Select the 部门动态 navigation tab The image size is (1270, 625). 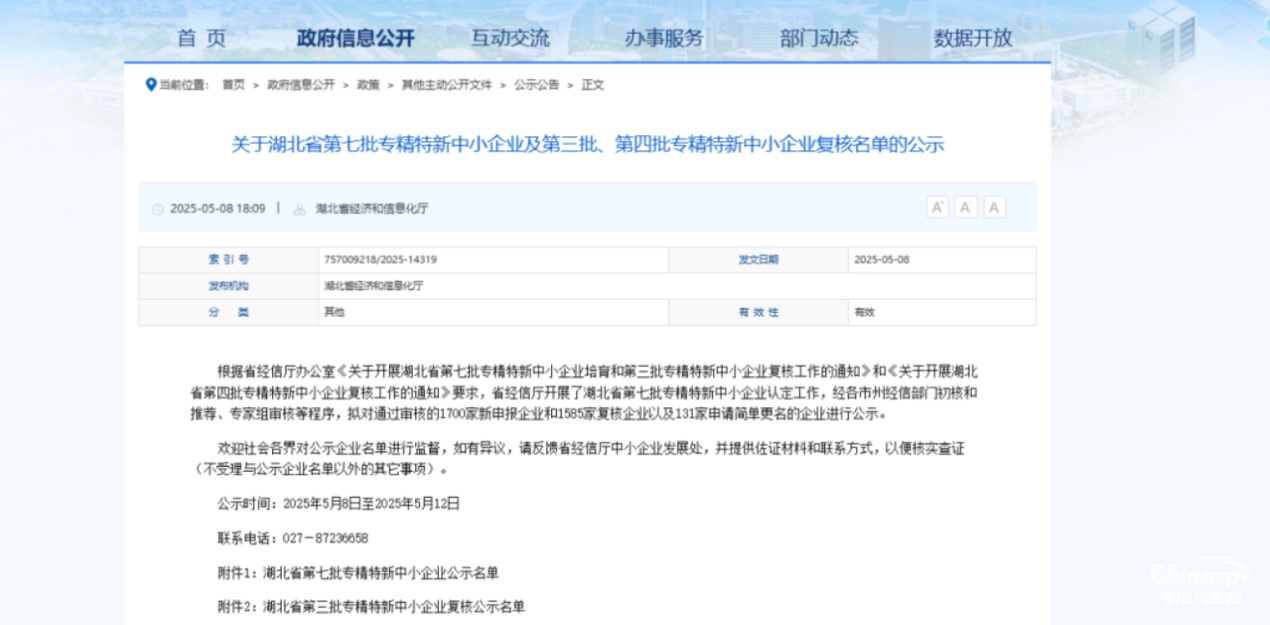coord(819,39)
